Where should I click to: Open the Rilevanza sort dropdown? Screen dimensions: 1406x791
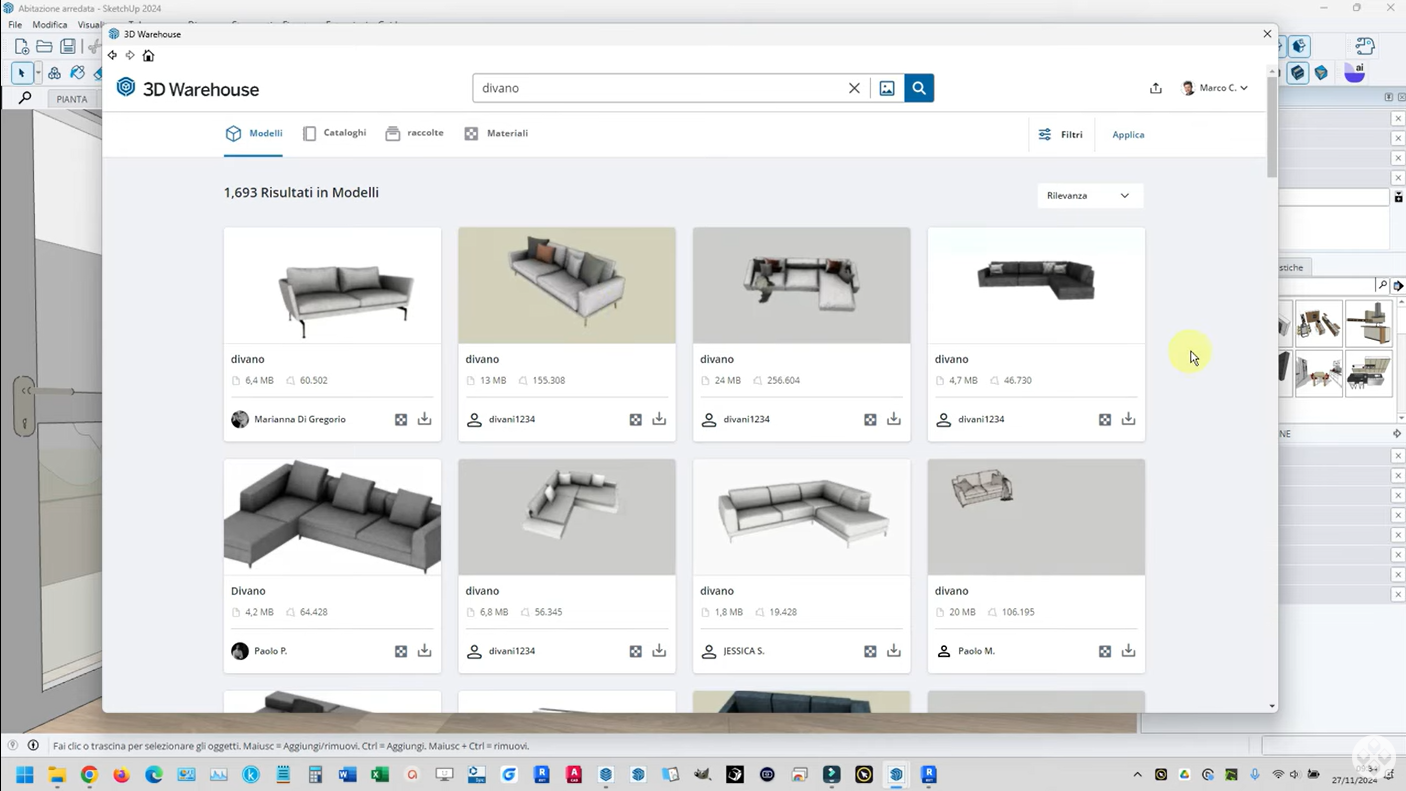[x=1088, y=196]
